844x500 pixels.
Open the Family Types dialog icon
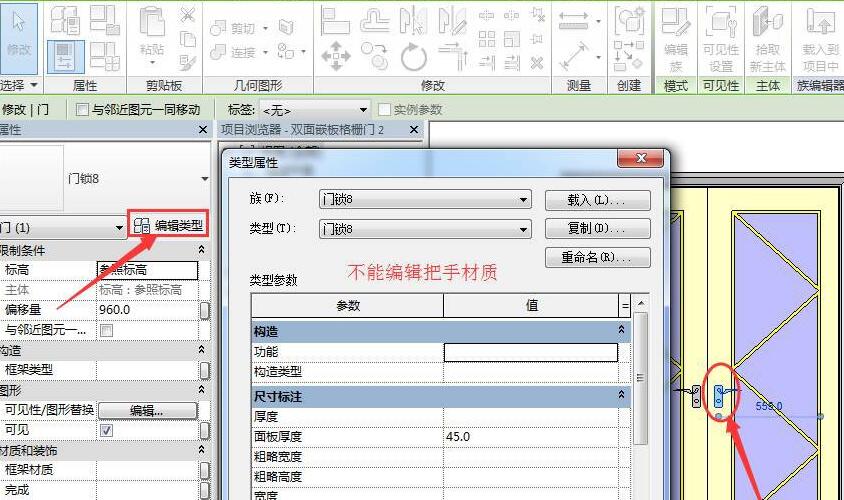click(104, 57)
